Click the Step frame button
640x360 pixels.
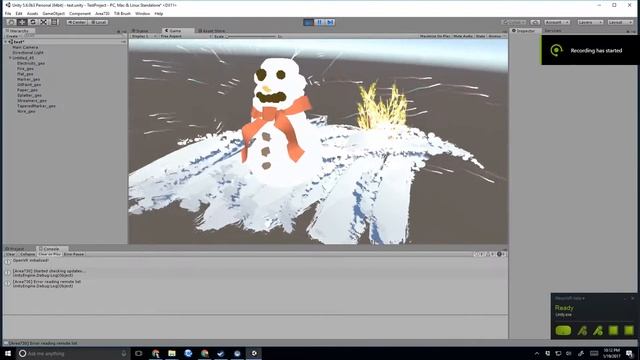tap(330, 22)
